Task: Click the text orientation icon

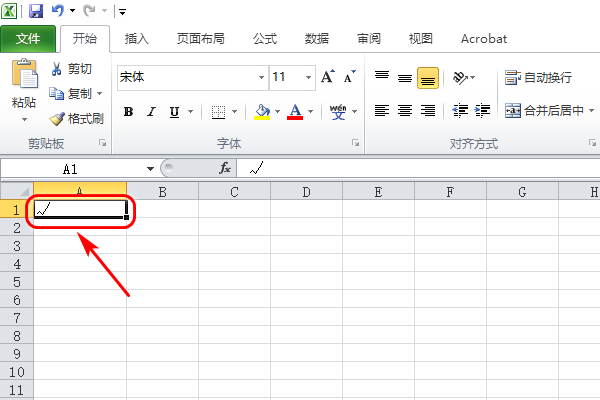Action: (460, 78)
